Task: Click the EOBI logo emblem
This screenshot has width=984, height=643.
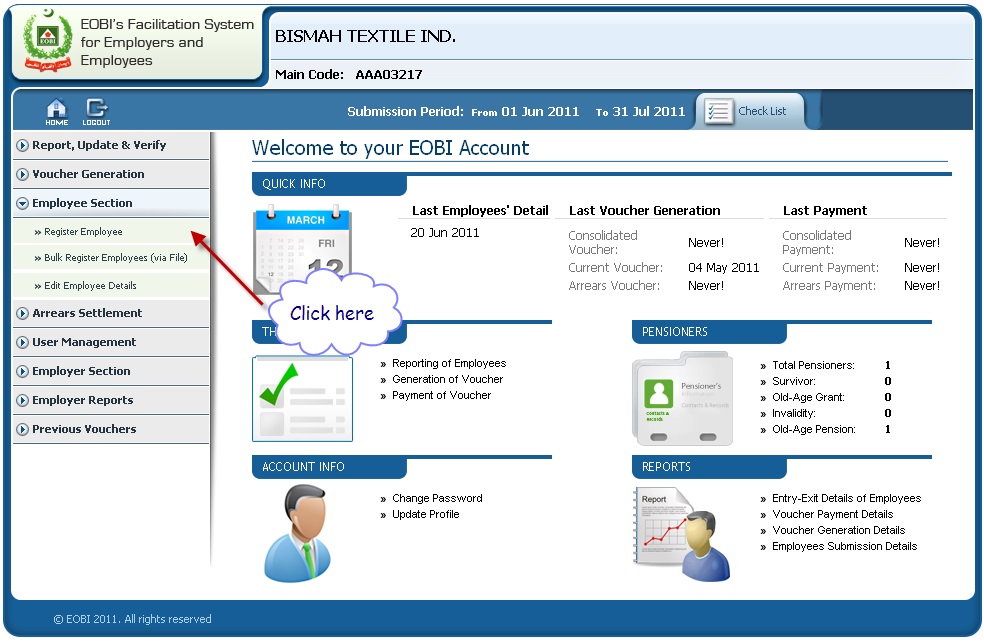Action: tap(48, 41)
